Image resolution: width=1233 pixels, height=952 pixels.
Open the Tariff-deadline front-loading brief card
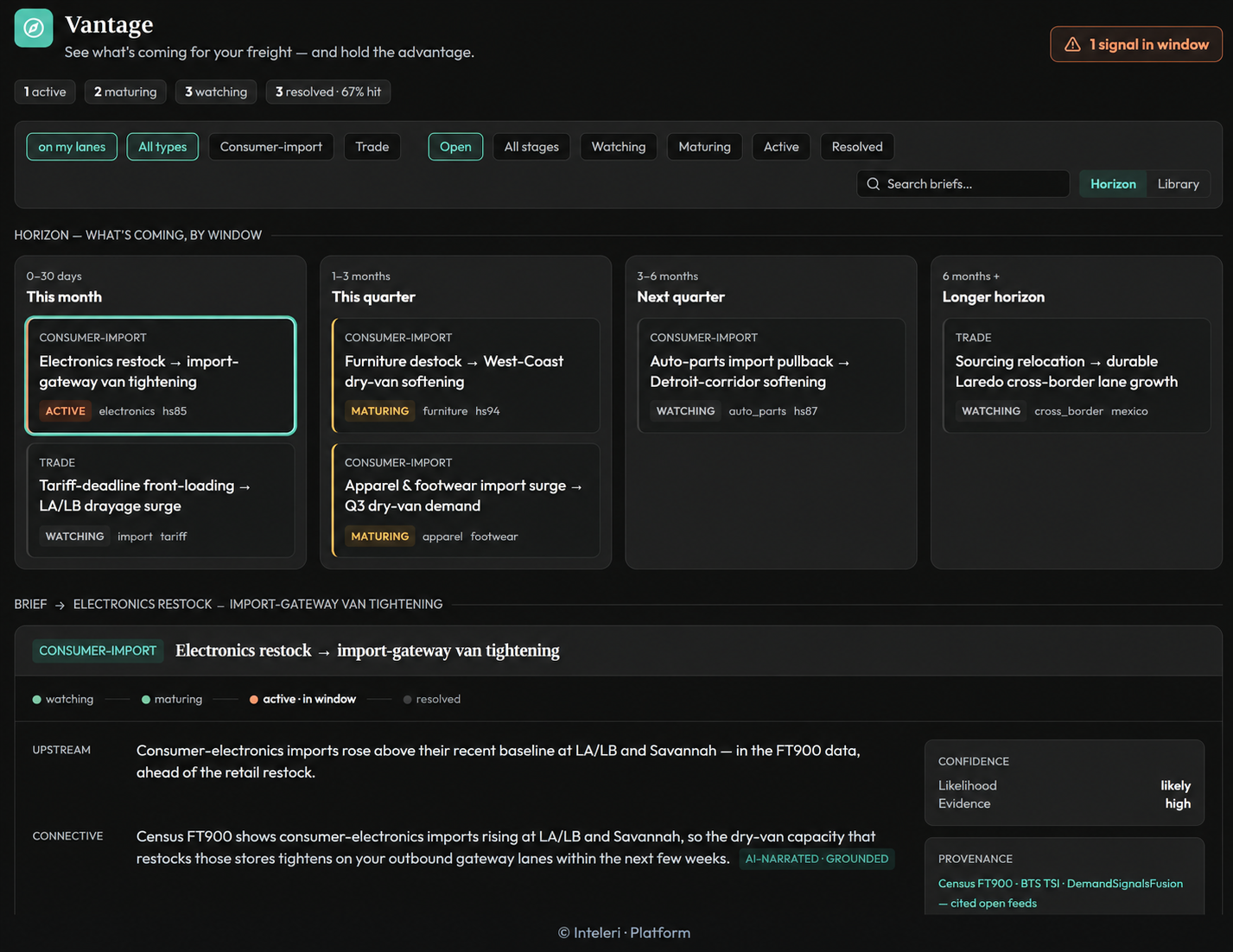point(161,500)
